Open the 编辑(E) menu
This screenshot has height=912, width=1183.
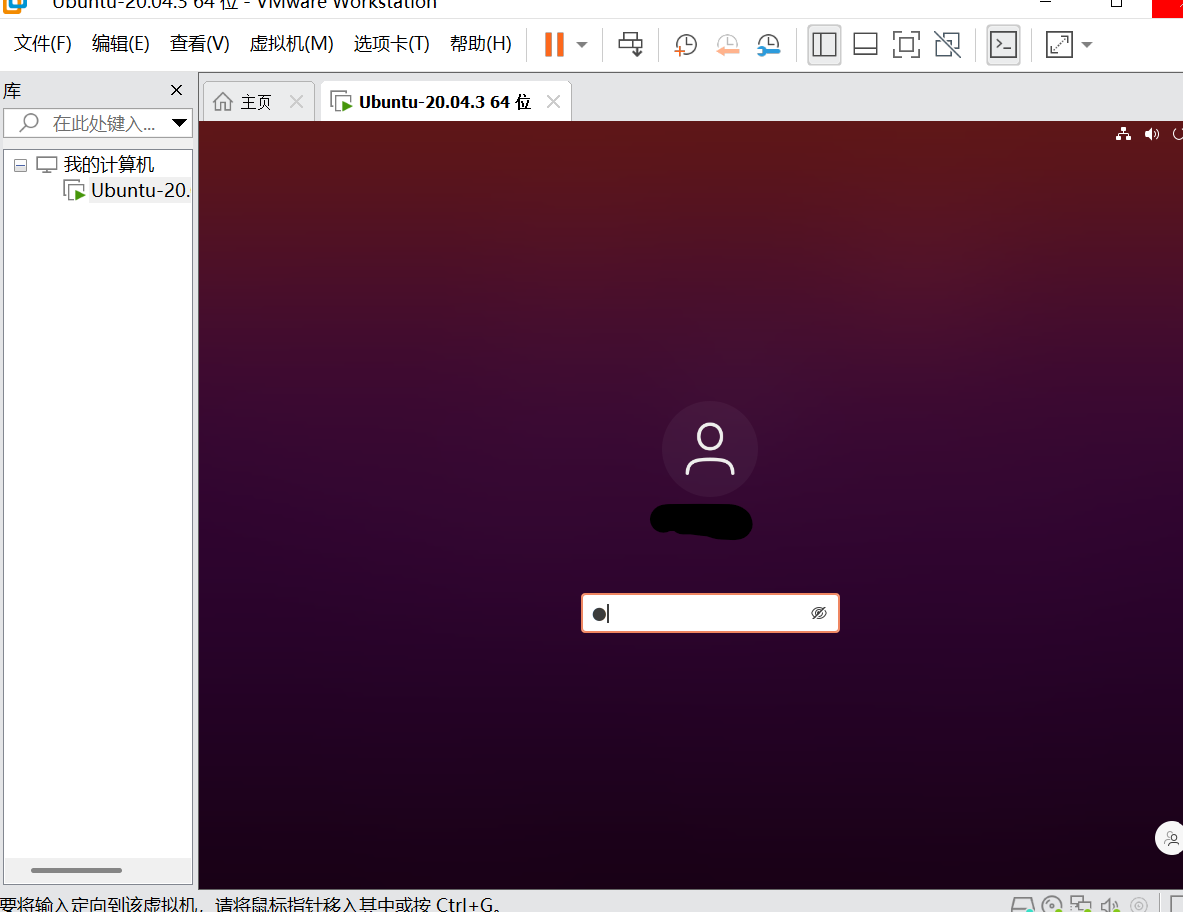[121, 44]
